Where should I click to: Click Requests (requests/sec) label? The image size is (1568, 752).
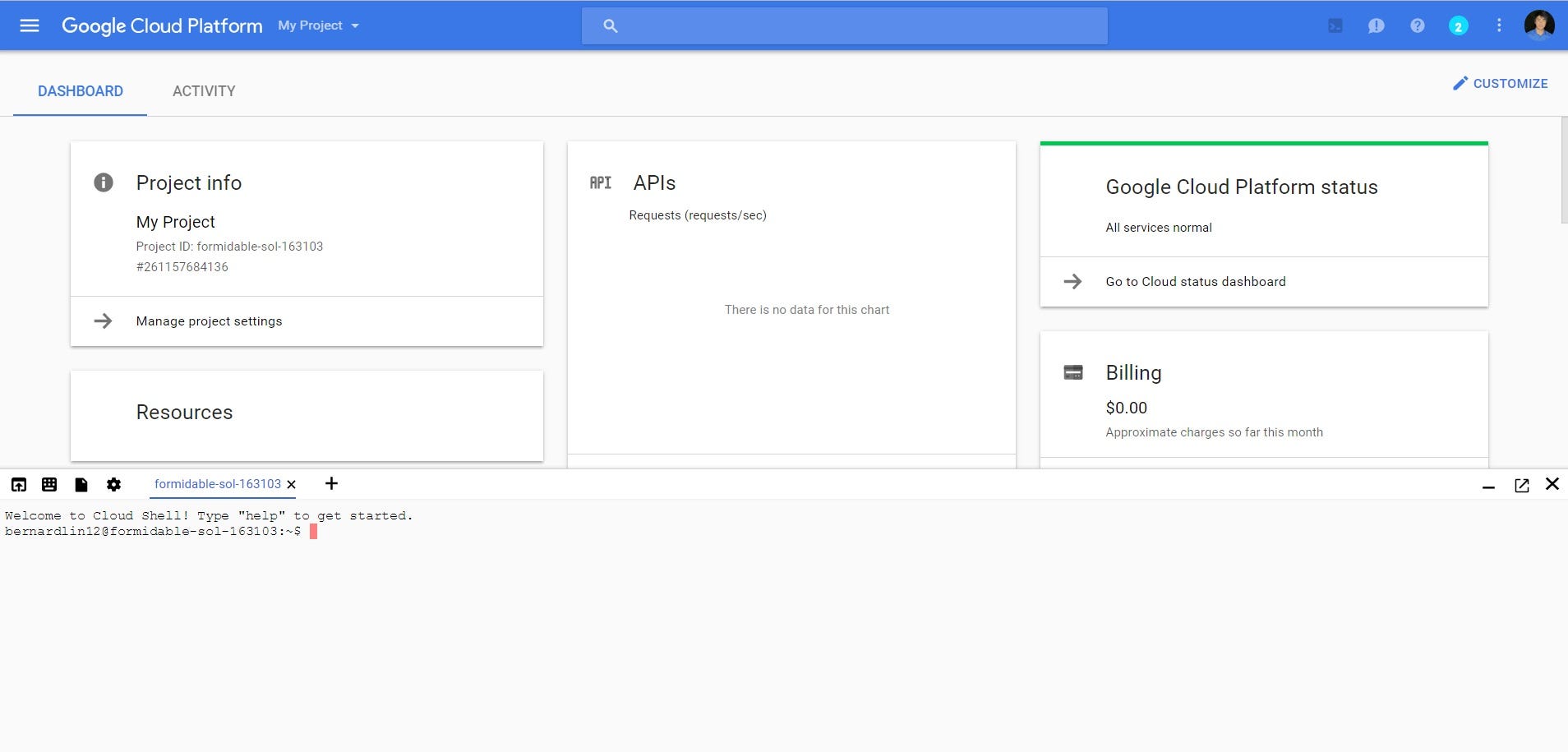(x=698, y=215)
